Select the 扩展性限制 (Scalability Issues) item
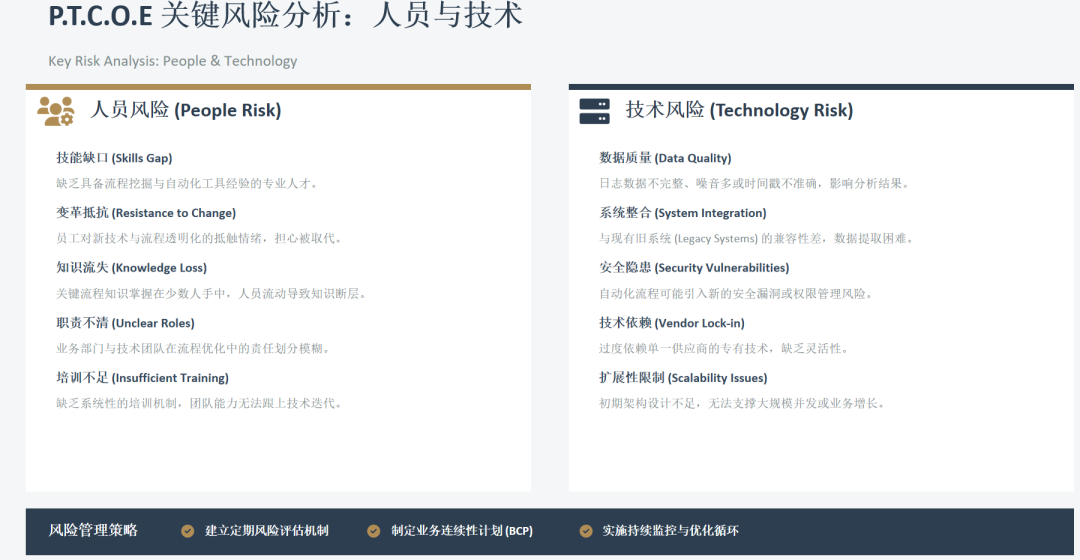The image size is (1080, 560). 683,378
